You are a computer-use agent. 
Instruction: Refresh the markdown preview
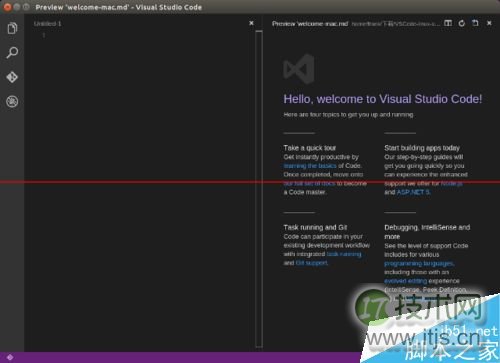click(x=462, y=23)
